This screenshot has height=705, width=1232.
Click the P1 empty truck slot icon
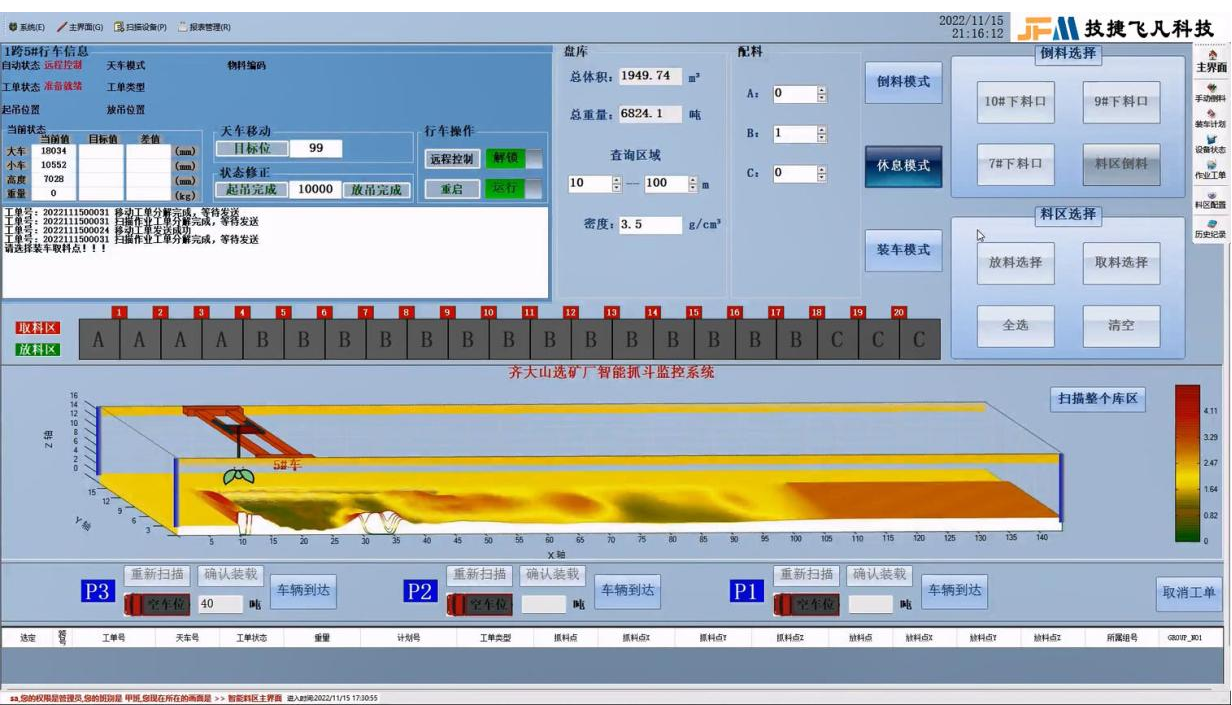pos(807,604)
